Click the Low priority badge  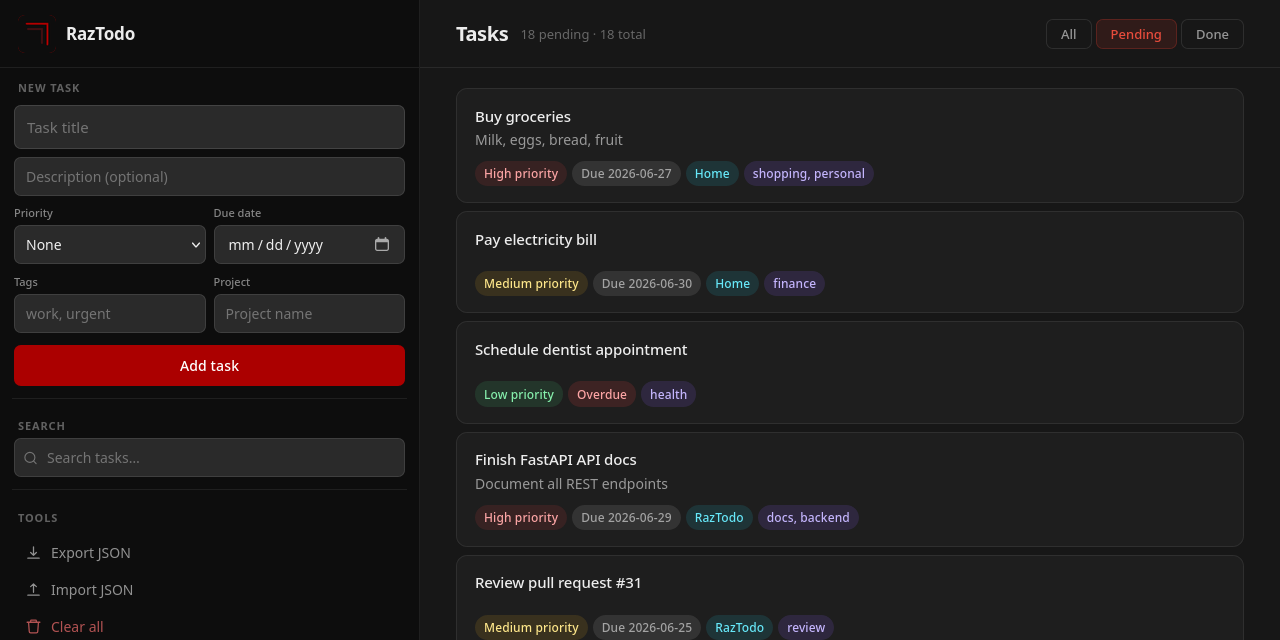click(x=519, y=394)
